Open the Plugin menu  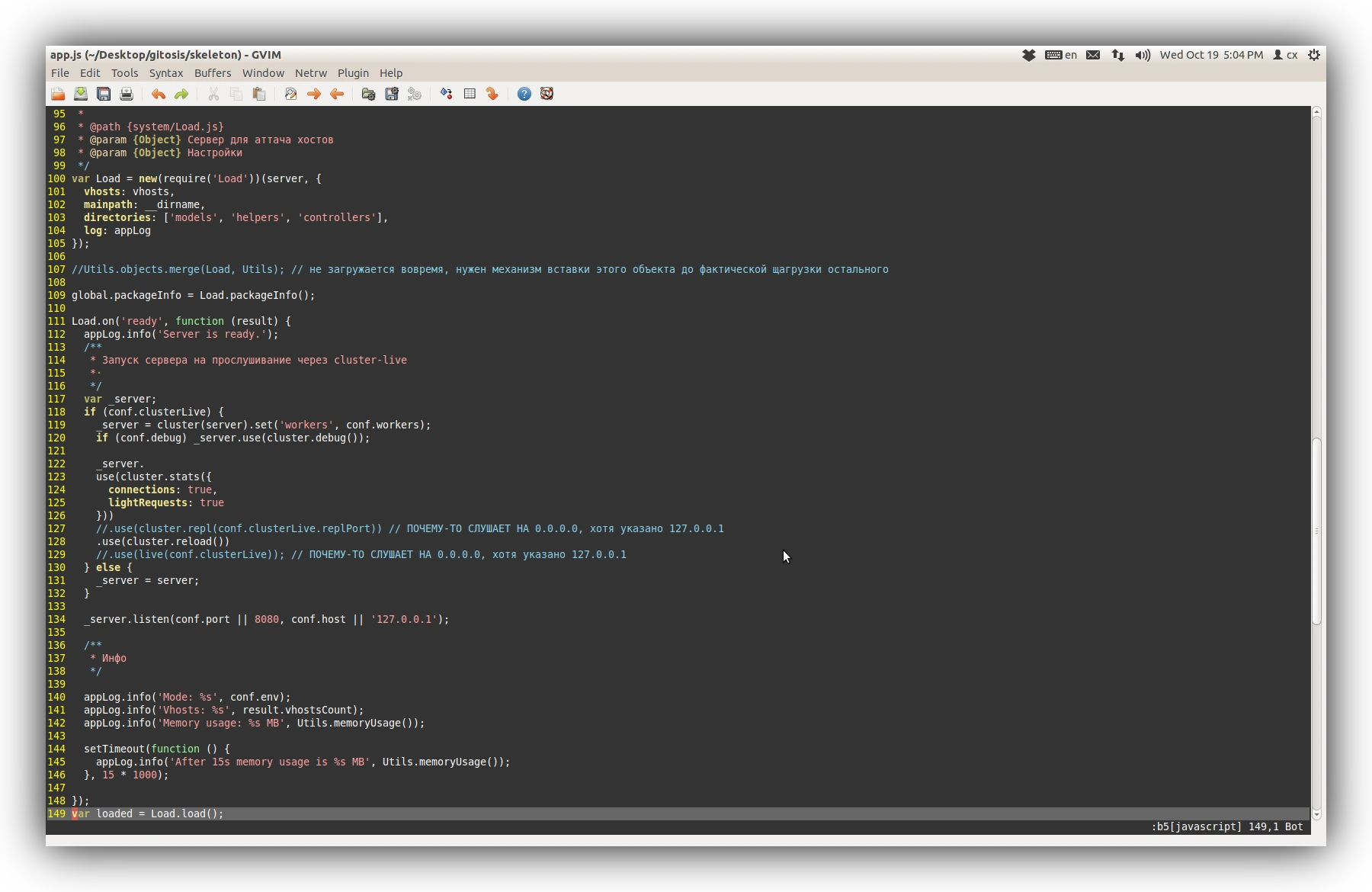[x=353, y=73]
